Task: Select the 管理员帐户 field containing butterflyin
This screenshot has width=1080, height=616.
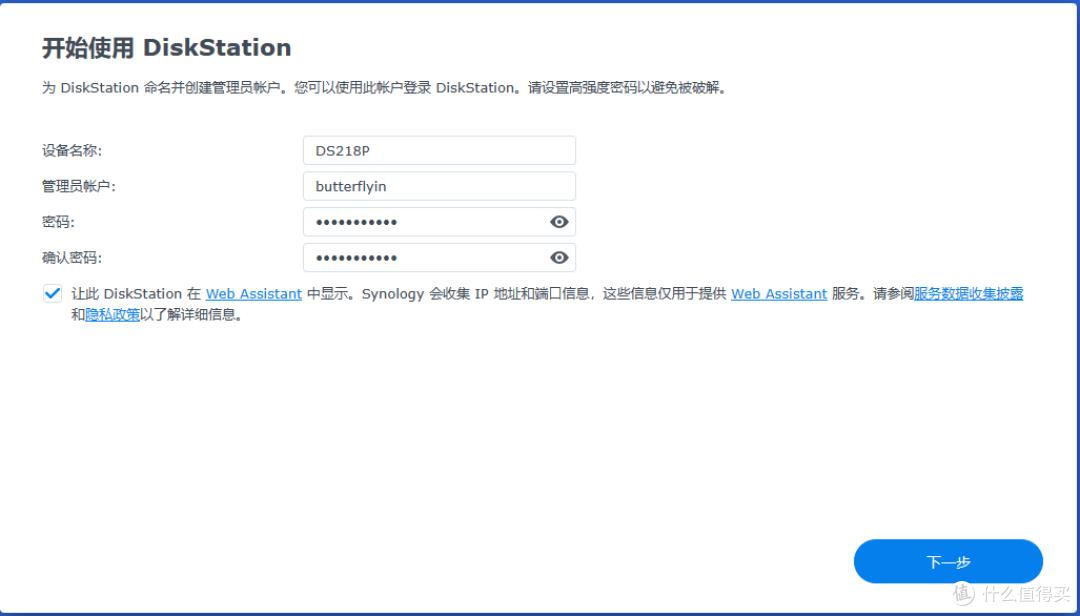Action: click(x=439, y=186)
